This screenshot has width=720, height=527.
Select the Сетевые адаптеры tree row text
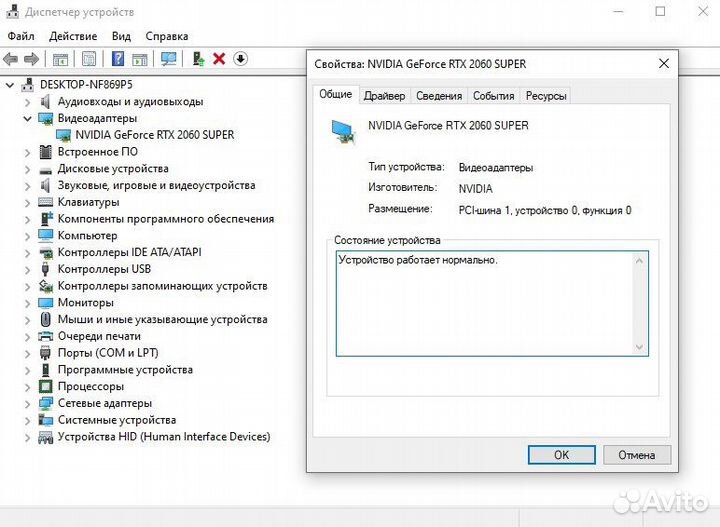(105, 404)
